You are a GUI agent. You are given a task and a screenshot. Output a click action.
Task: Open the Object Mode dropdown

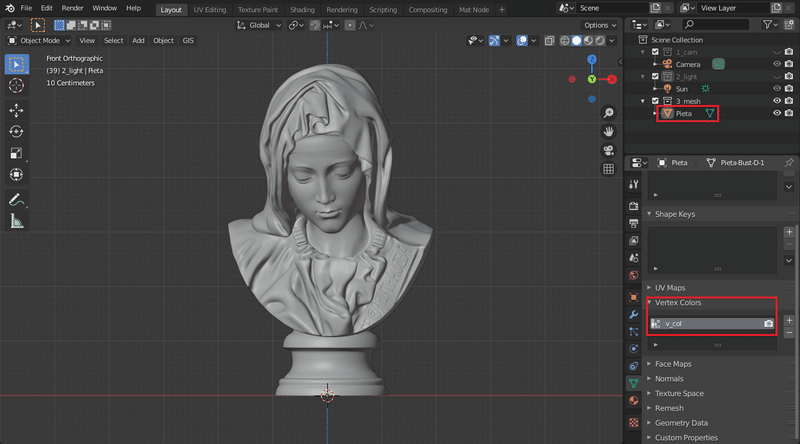point(39,40)
